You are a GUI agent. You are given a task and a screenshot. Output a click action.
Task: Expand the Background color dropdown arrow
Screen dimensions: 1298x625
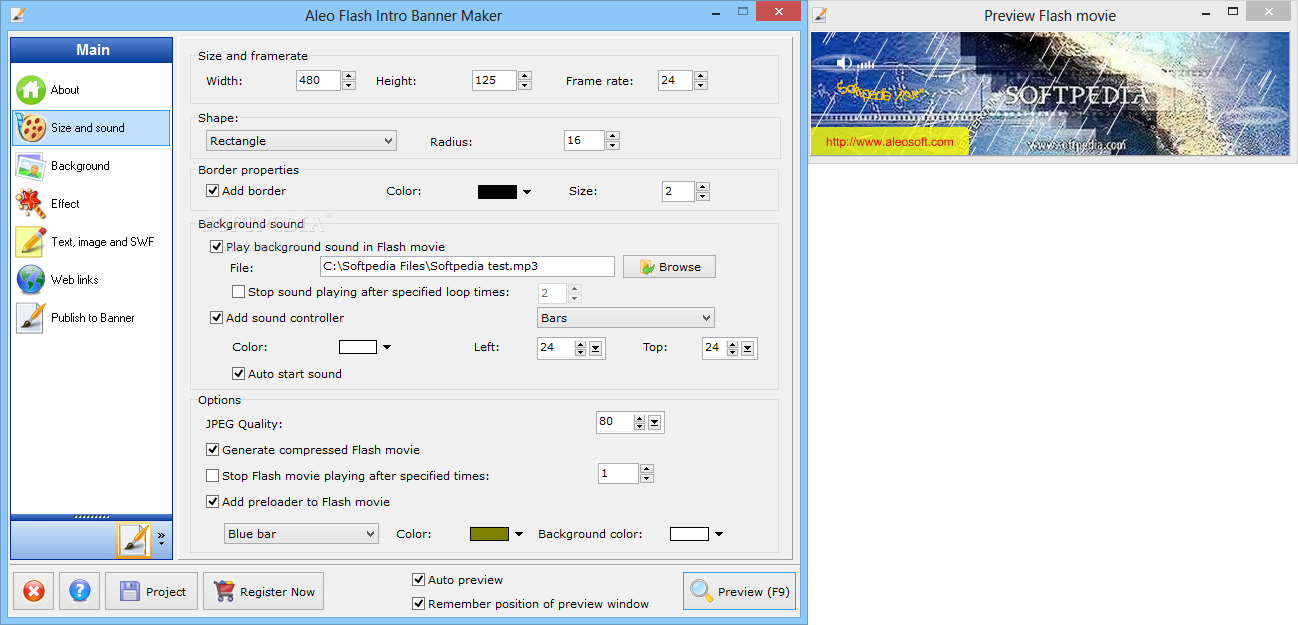pos(718,535)
